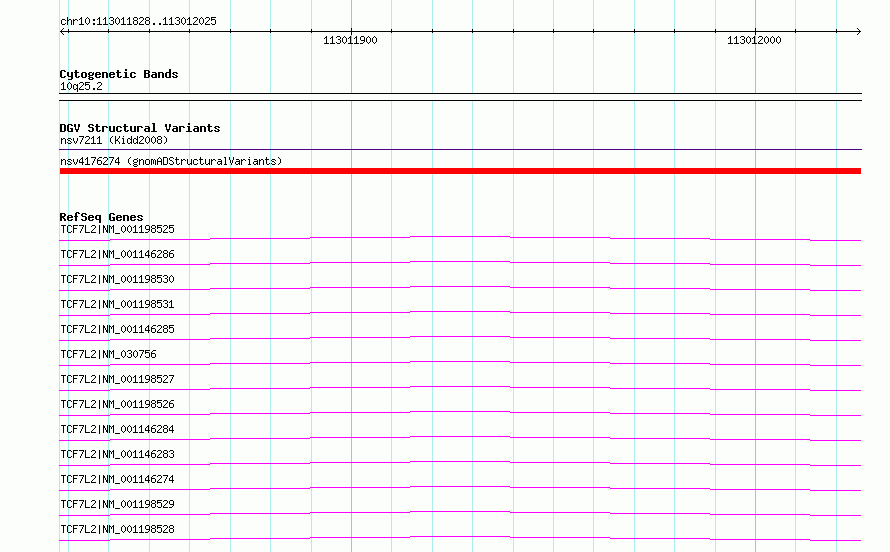The height and width of the screenshot is (552, 890).
Task: Click the 113012000 ruler position label
Action: pos(754,40)
